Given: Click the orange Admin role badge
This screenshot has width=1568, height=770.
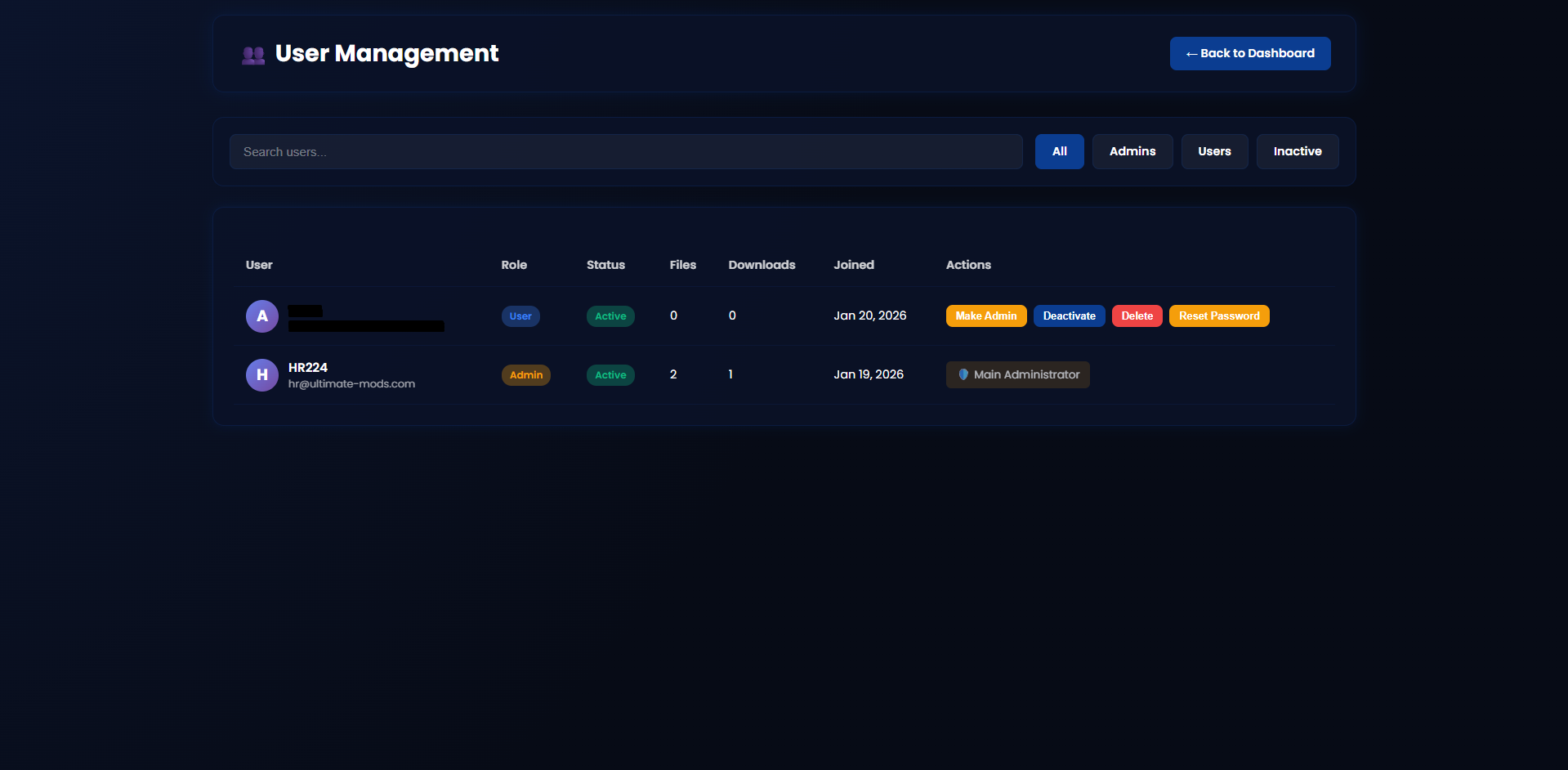Looking at the screenshot, I should [525, 375].
